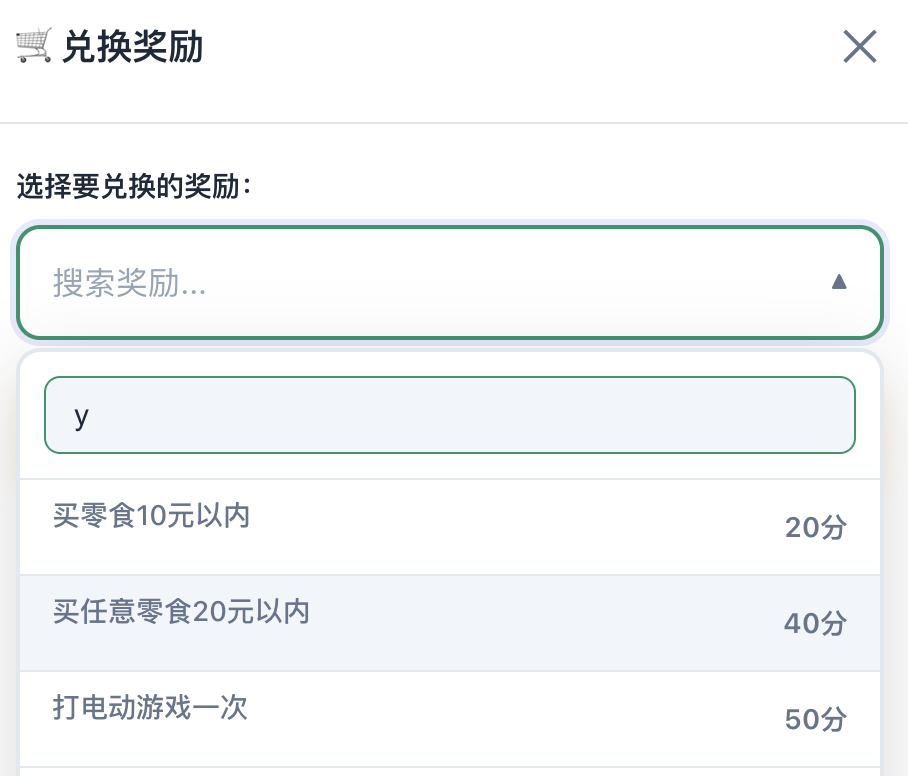
Task: Click the 50分 points value
Action: (x=815, y=719)
